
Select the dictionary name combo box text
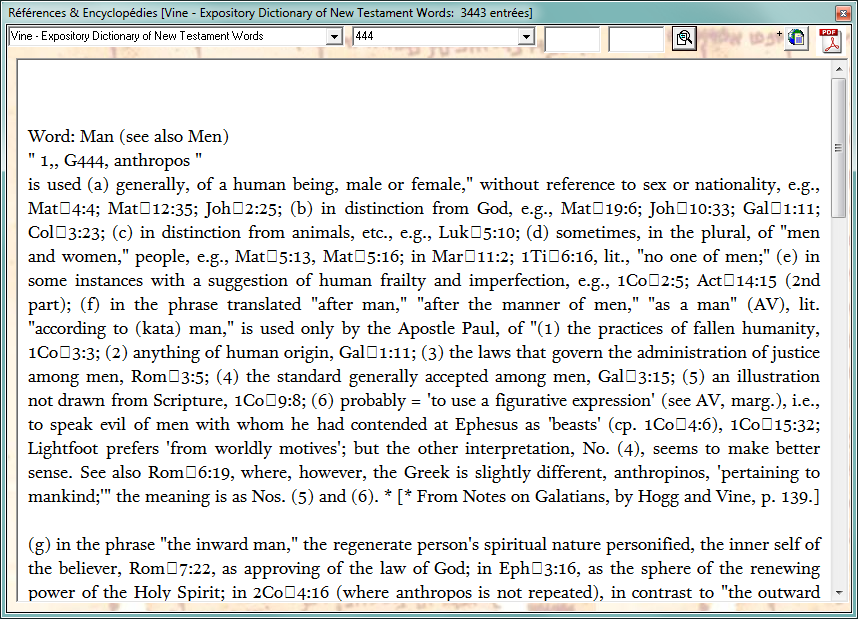click(x=168, y=37)
